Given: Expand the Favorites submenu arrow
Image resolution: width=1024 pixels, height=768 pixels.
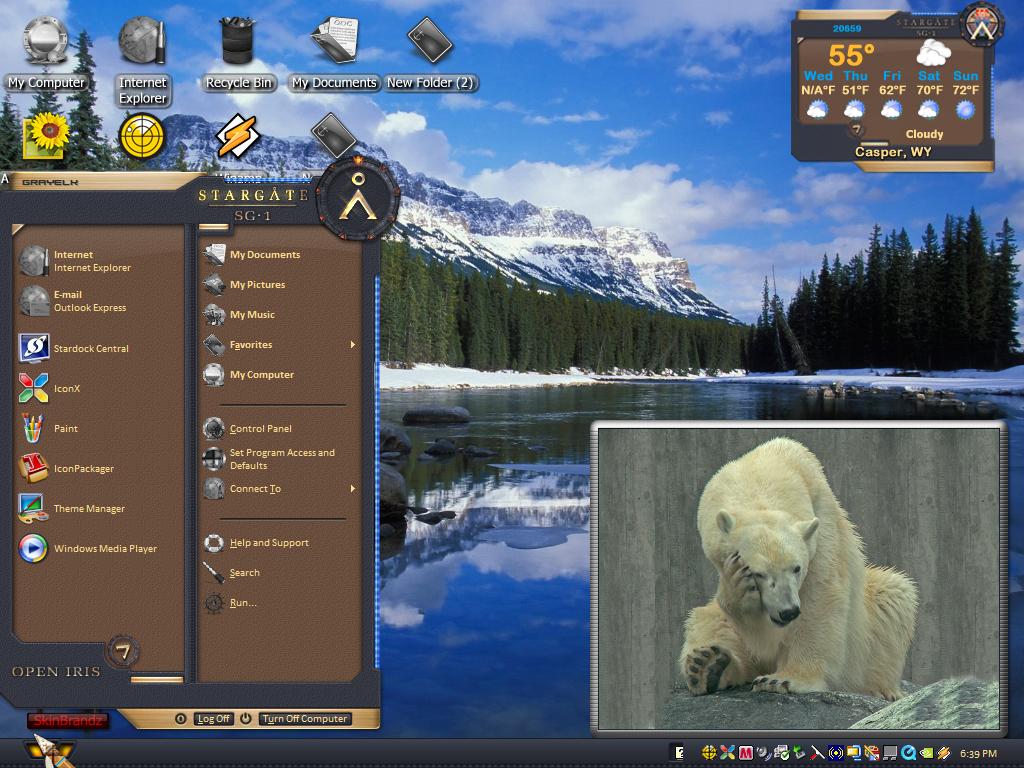Looking at the screenshot, I should click(353, 344).
